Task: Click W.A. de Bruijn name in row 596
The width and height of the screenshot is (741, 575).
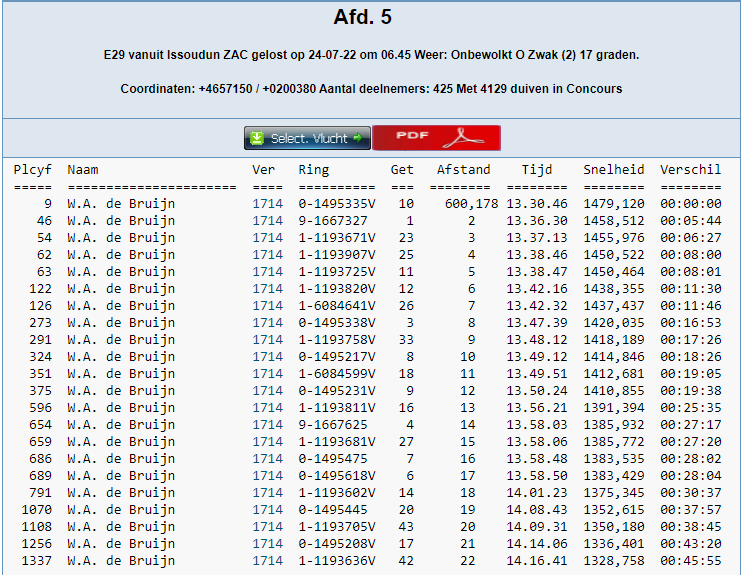Action: [x=121, y=408]
